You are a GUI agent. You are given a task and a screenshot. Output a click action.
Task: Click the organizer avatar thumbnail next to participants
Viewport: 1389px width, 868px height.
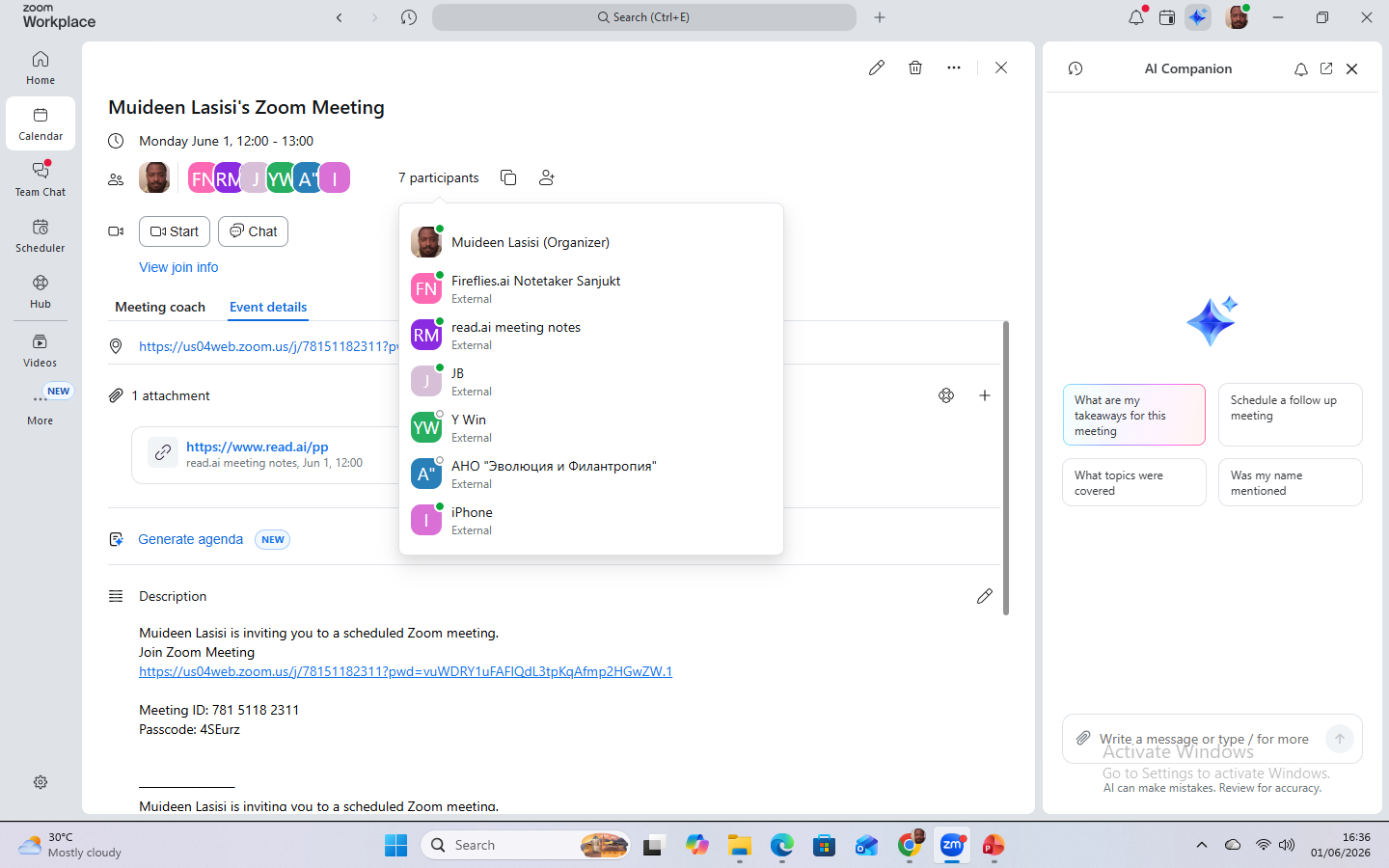(x=154, y=177)
